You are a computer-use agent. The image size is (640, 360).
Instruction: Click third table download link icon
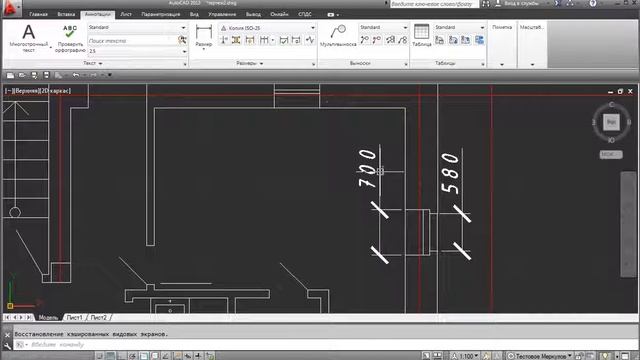(x=465, y=40)
